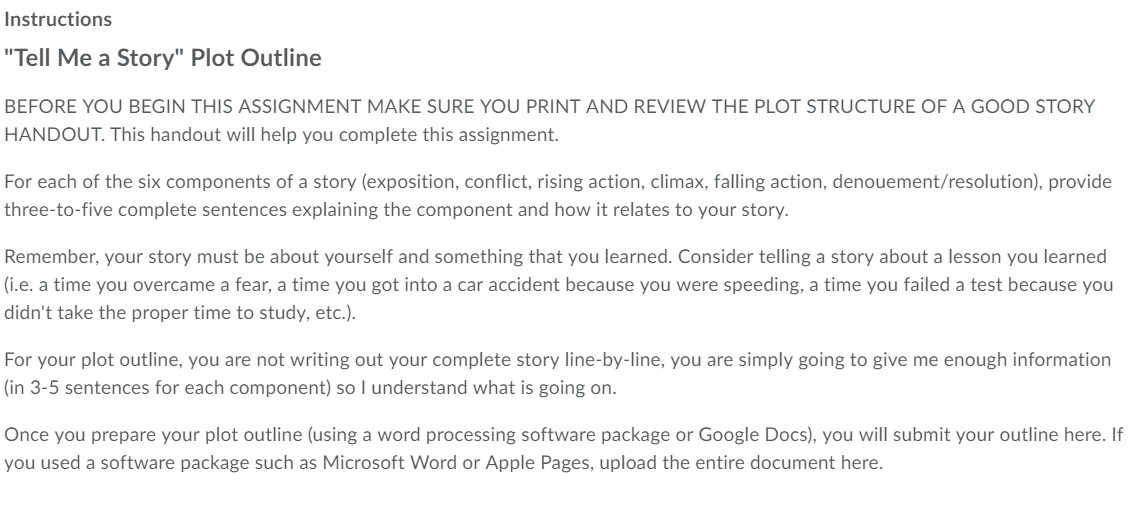Screen dimensions: 1137x526
Task: Click the words "PLOT STRUCTURE OF A GOOD STORY"
Action: [925, 107]
